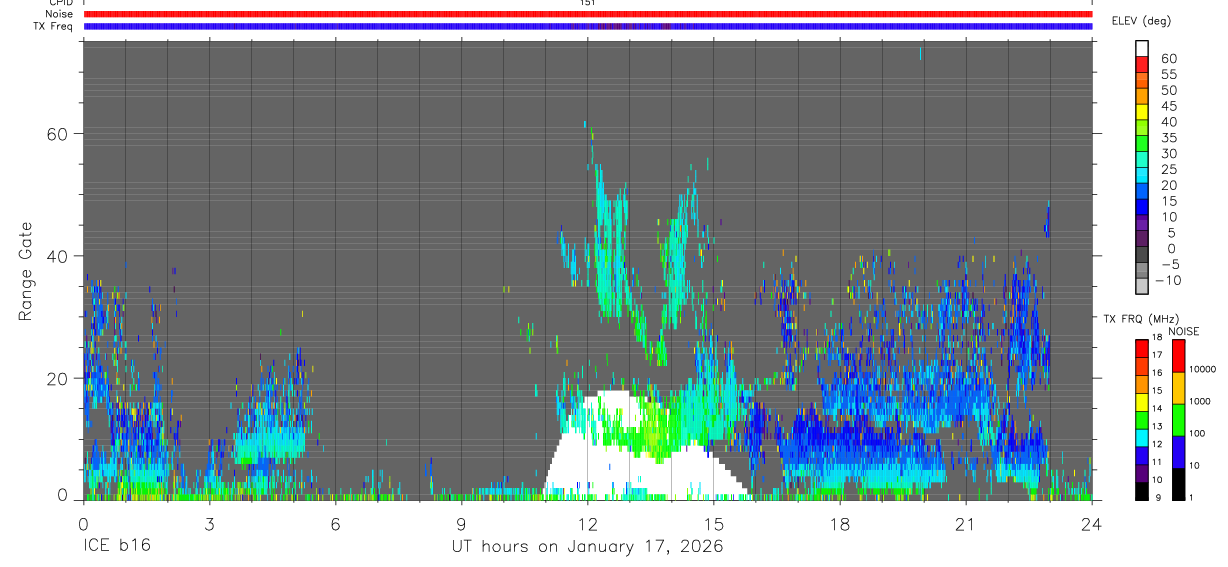This screenshot has width=1228, height=567.
Task: Click the 'NOISE' colorbar title
Action: [x=1183, y=331]
